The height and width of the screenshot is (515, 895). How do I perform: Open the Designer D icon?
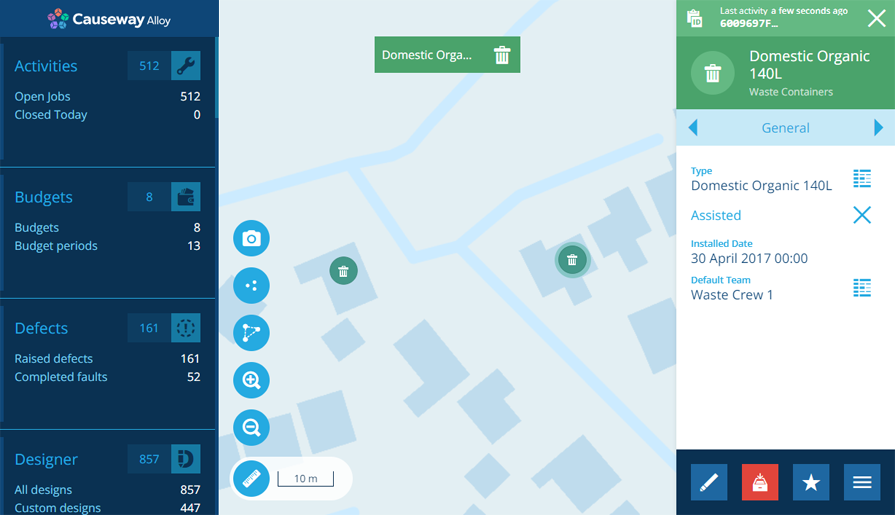(186, 459)
